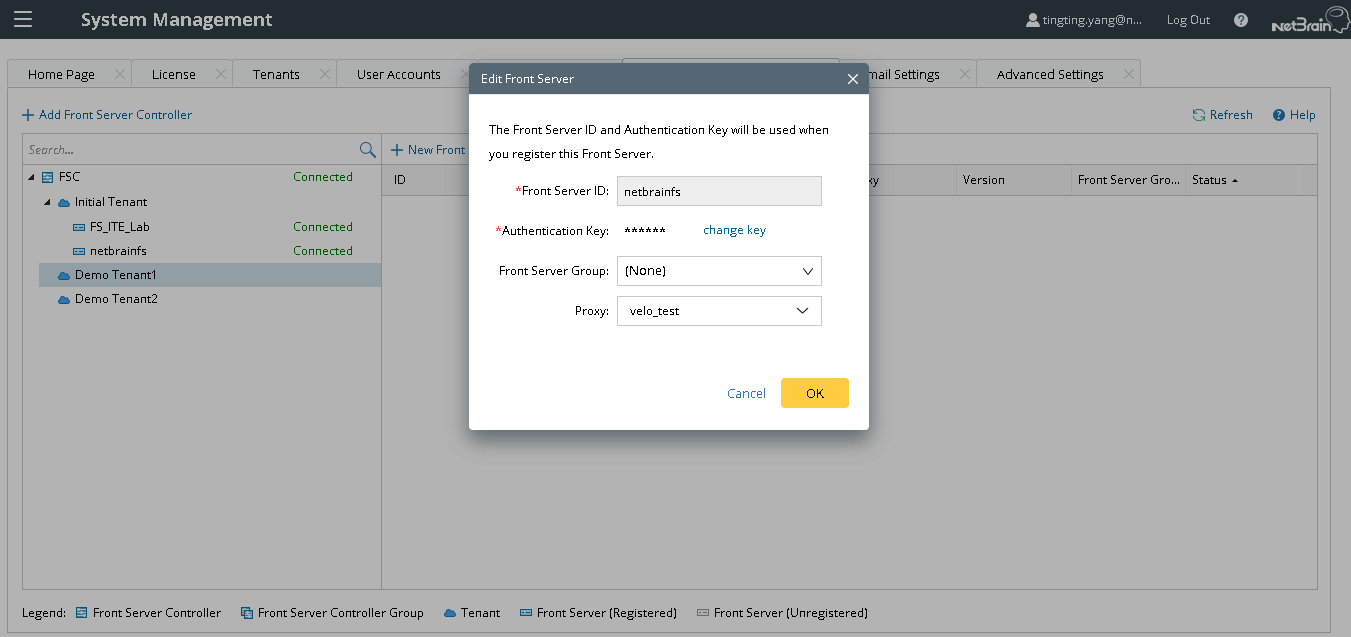Select Demo Tenant1 in the tree
Viewport: 1351px width, 637px height.
tap(117, 274)
